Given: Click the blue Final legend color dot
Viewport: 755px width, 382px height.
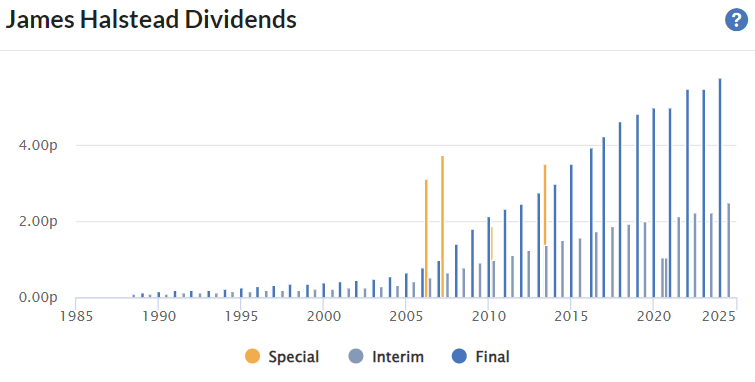Looking at the screenshot, I should click(x=459, y=357).
